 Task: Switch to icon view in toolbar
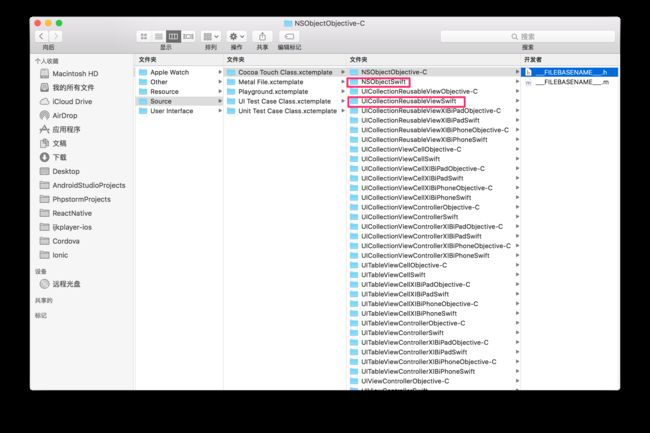[144, 36]
